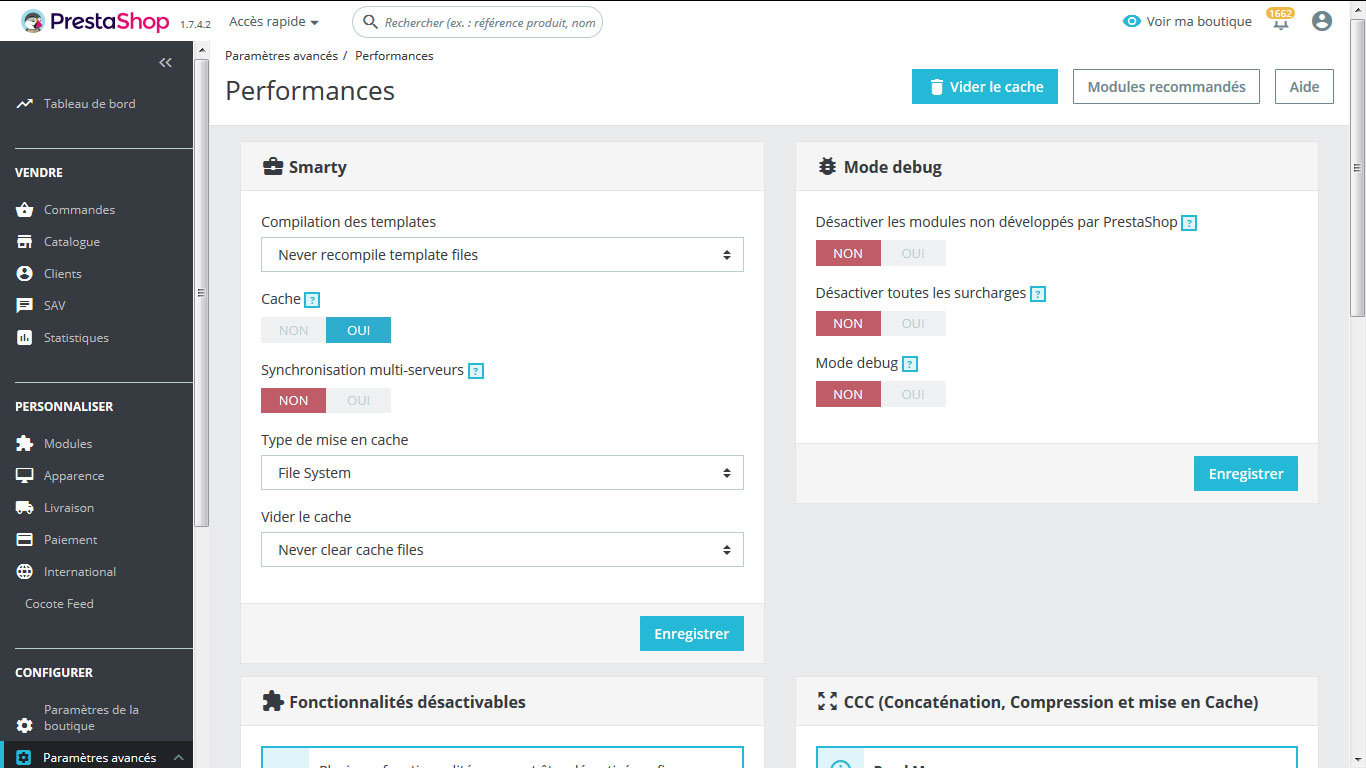Click the Fonctionnalités désactivables puzzle icon
The height and width of the screenshot is (768, 1366).
point(272,702)
